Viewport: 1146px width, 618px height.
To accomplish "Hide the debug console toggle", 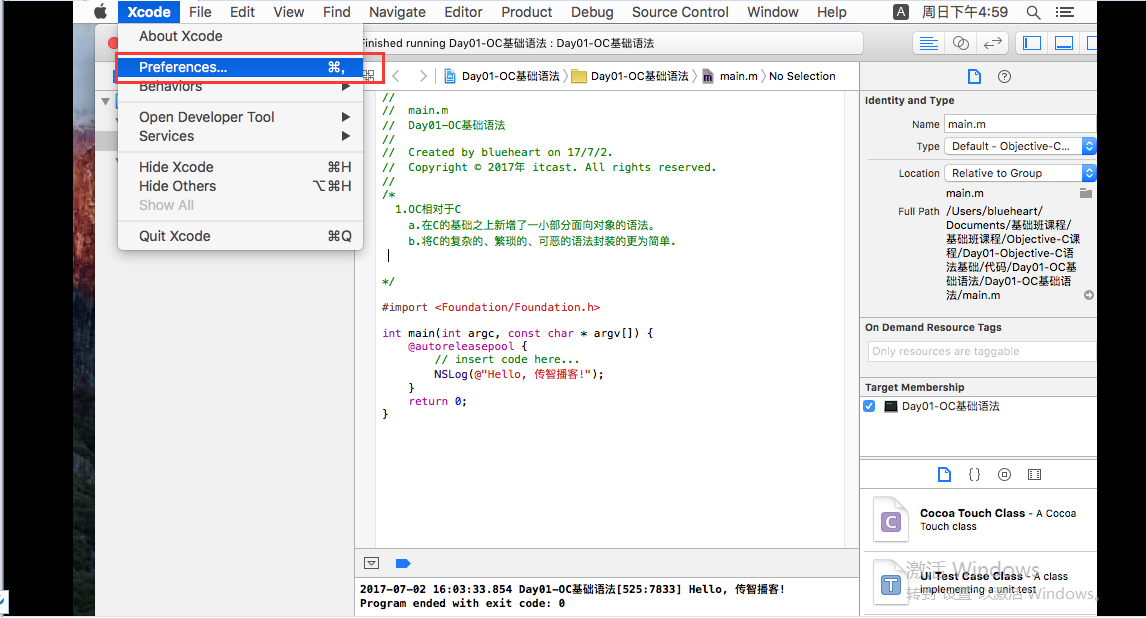I will click(x=371, y=563).
